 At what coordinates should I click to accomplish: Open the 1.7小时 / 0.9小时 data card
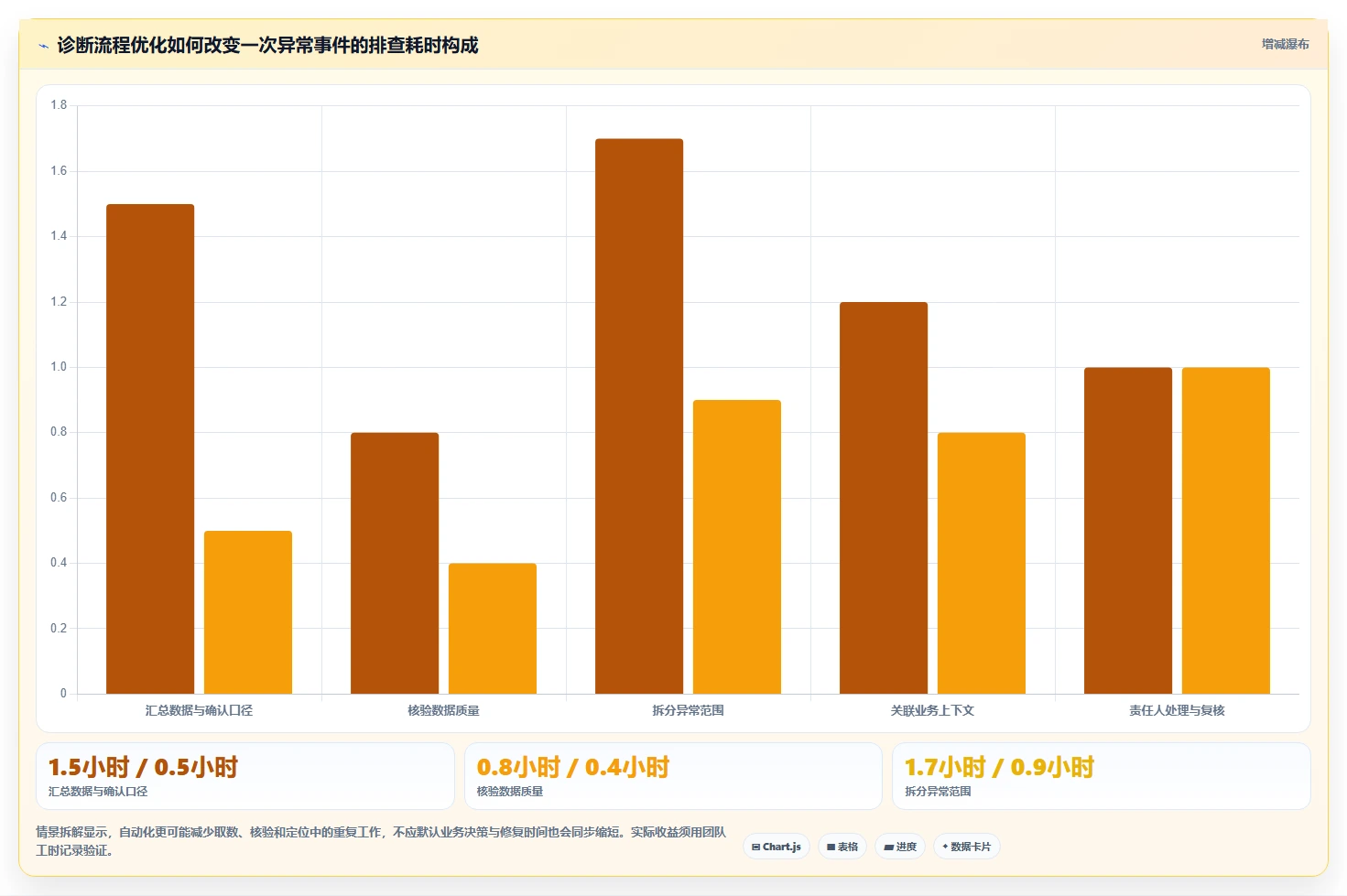[x=1102, y=776]
